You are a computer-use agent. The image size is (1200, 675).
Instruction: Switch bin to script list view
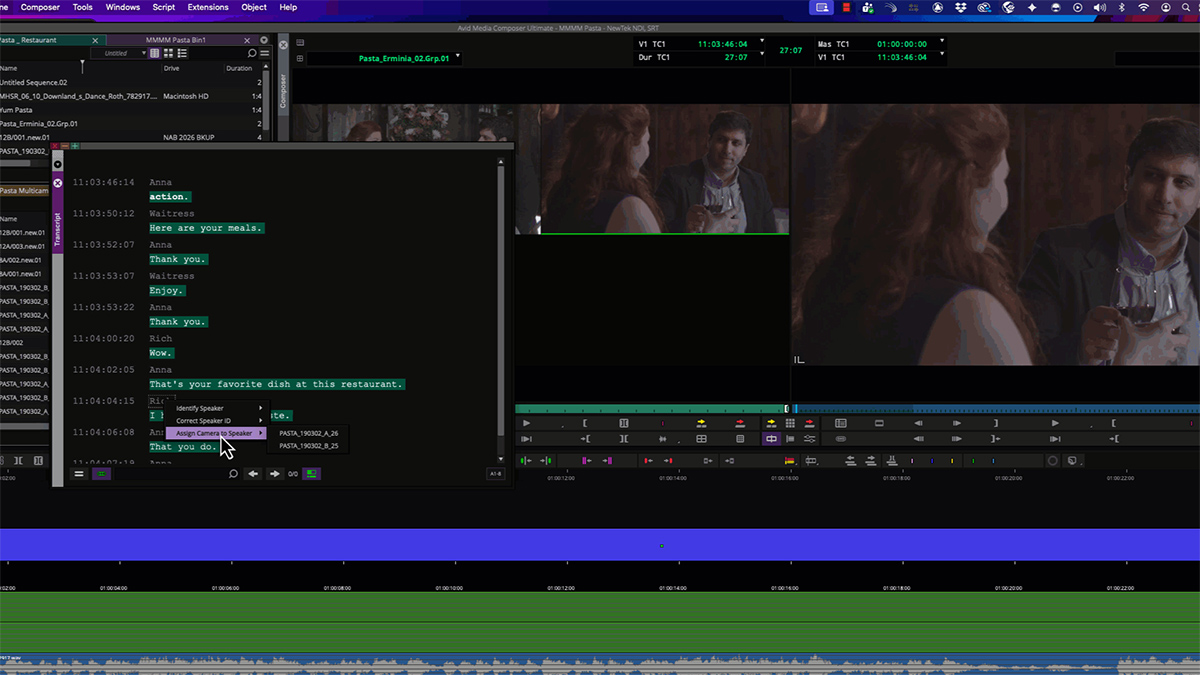click(x=182, y=53)
